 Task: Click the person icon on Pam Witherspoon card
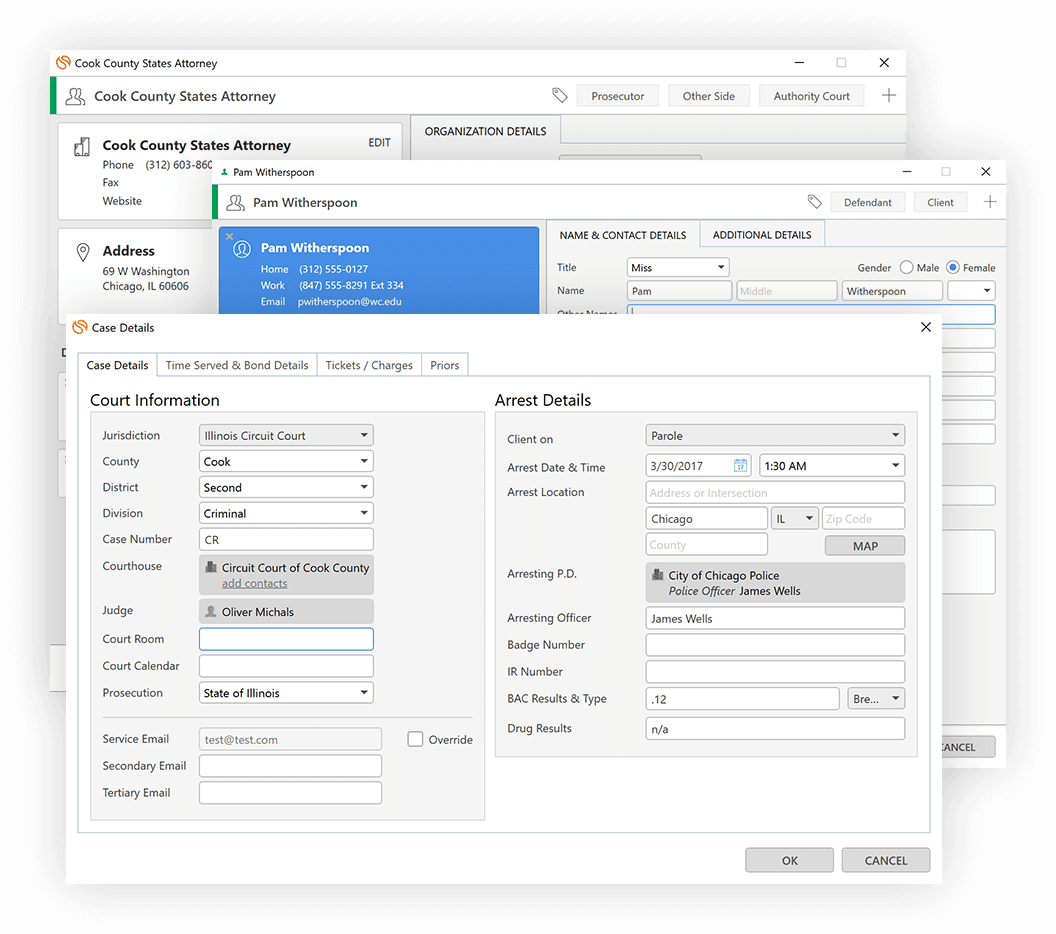241,249
